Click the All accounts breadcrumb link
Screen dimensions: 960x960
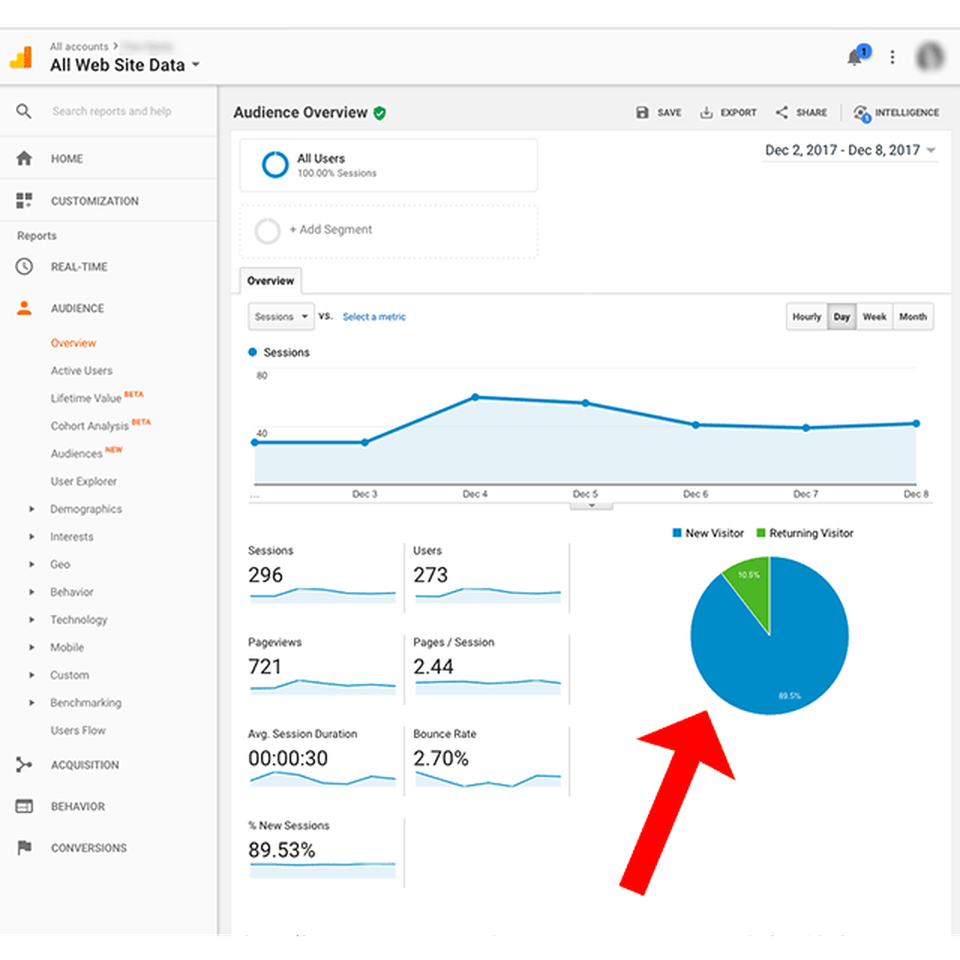pyautogui.click(x=79, y=47)
